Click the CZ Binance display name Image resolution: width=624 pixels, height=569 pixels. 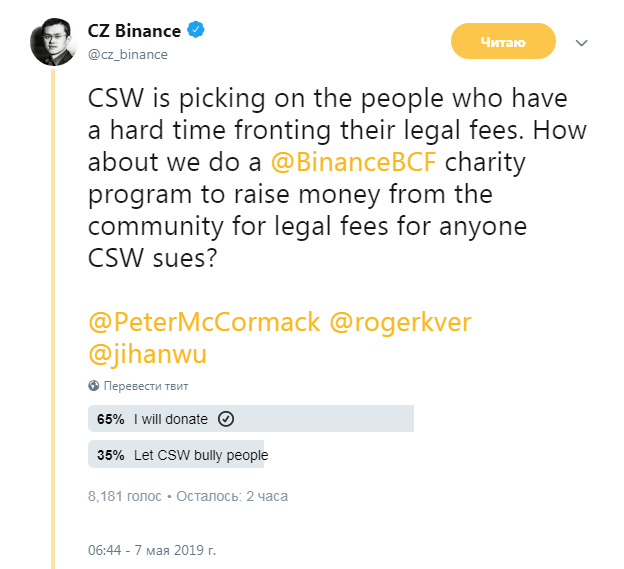tap(134, 31)
